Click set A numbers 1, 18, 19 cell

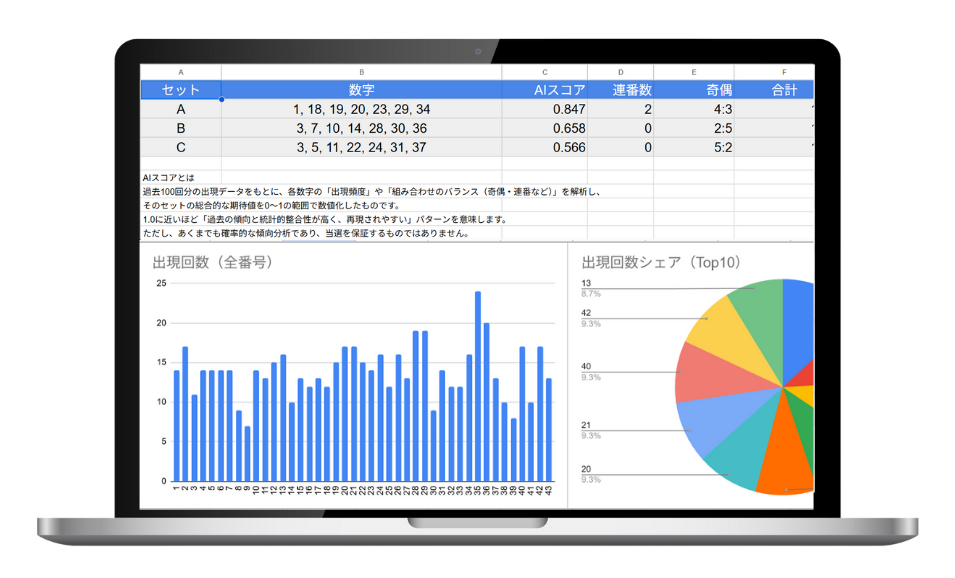(x=361, y=109)
